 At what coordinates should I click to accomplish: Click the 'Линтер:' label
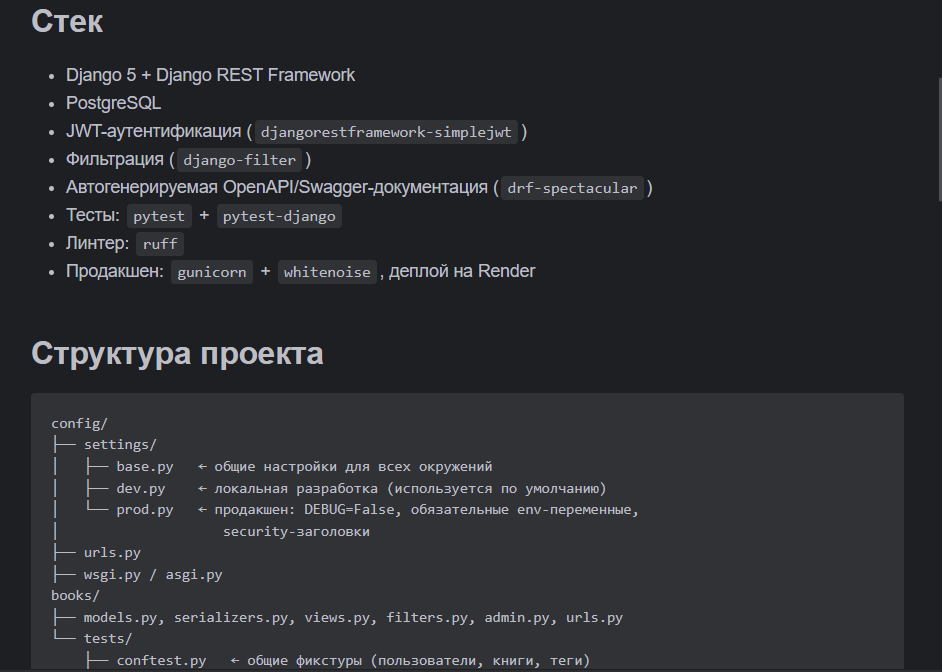pyautogui.click(x=98, y=243)
